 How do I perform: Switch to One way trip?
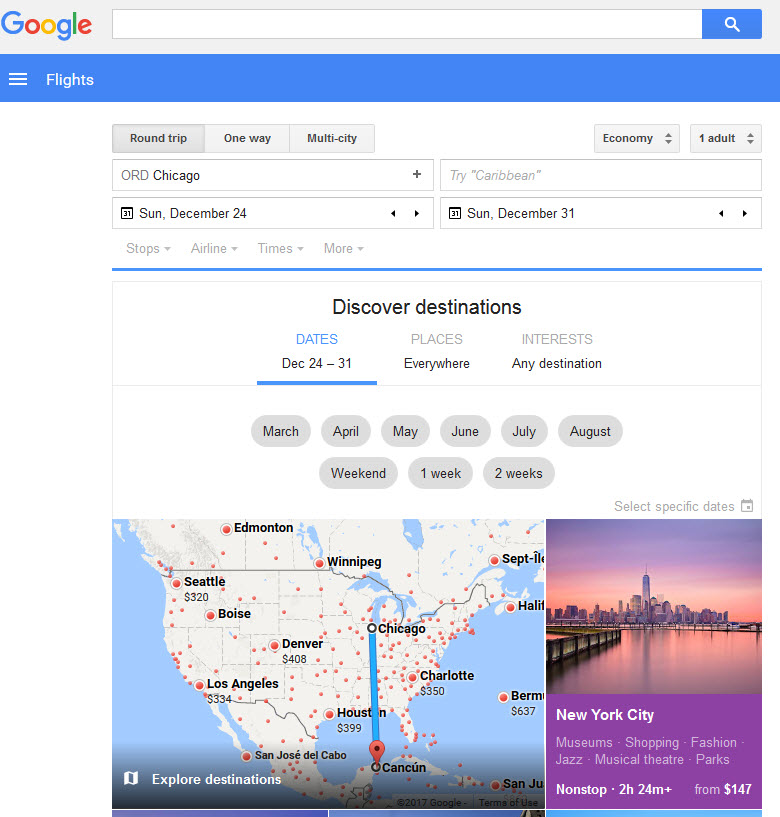click(247, 138)
